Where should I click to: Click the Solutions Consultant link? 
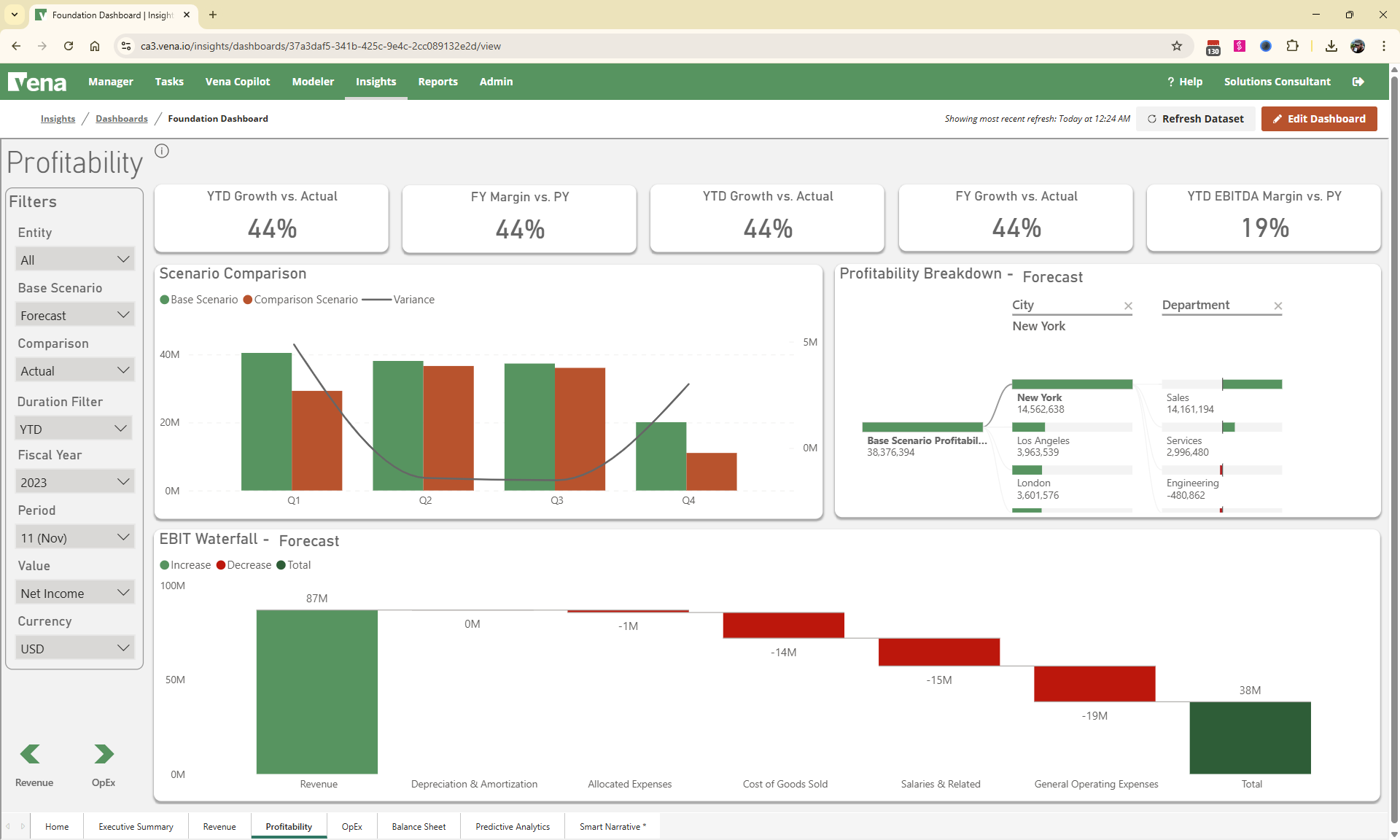click(1277, 81)
